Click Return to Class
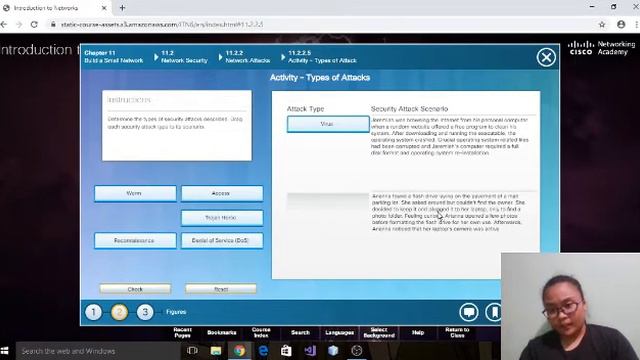 (x=457, y=332)
